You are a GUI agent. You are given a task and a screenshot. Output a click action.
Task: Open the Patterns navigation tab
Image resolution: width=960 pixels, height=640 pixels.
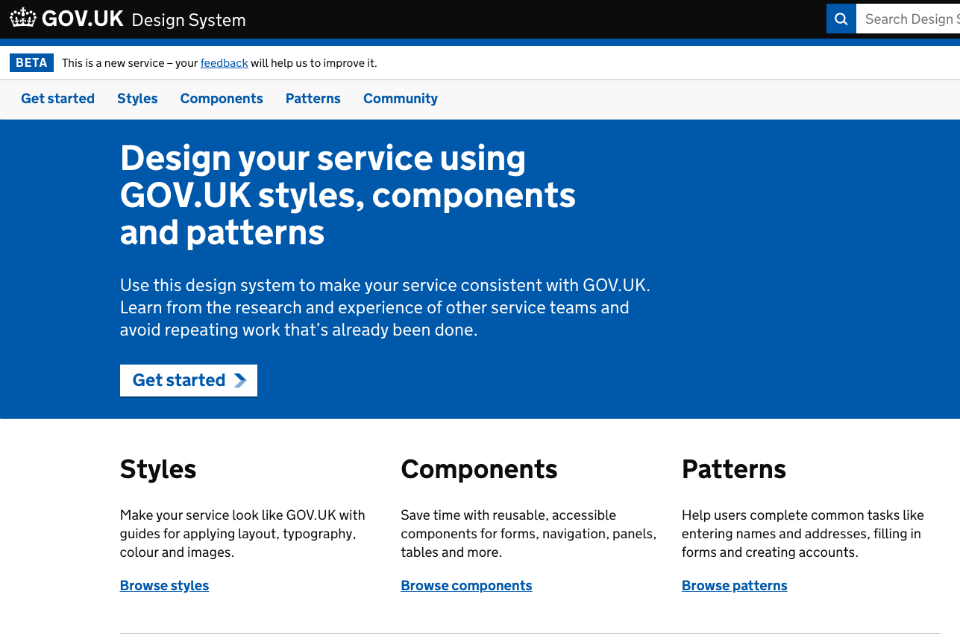pyautogui.click(x=313, y=99)
